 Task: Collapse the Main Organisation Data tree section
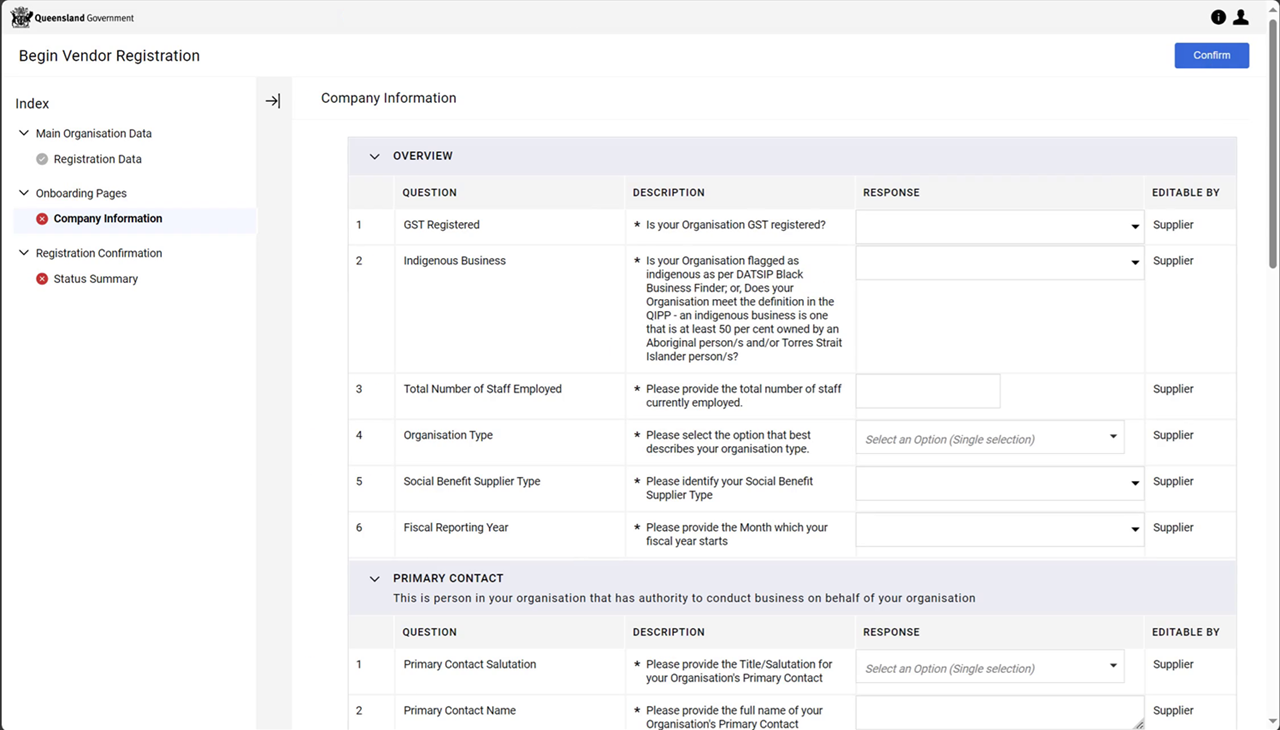tap(24, 133)
